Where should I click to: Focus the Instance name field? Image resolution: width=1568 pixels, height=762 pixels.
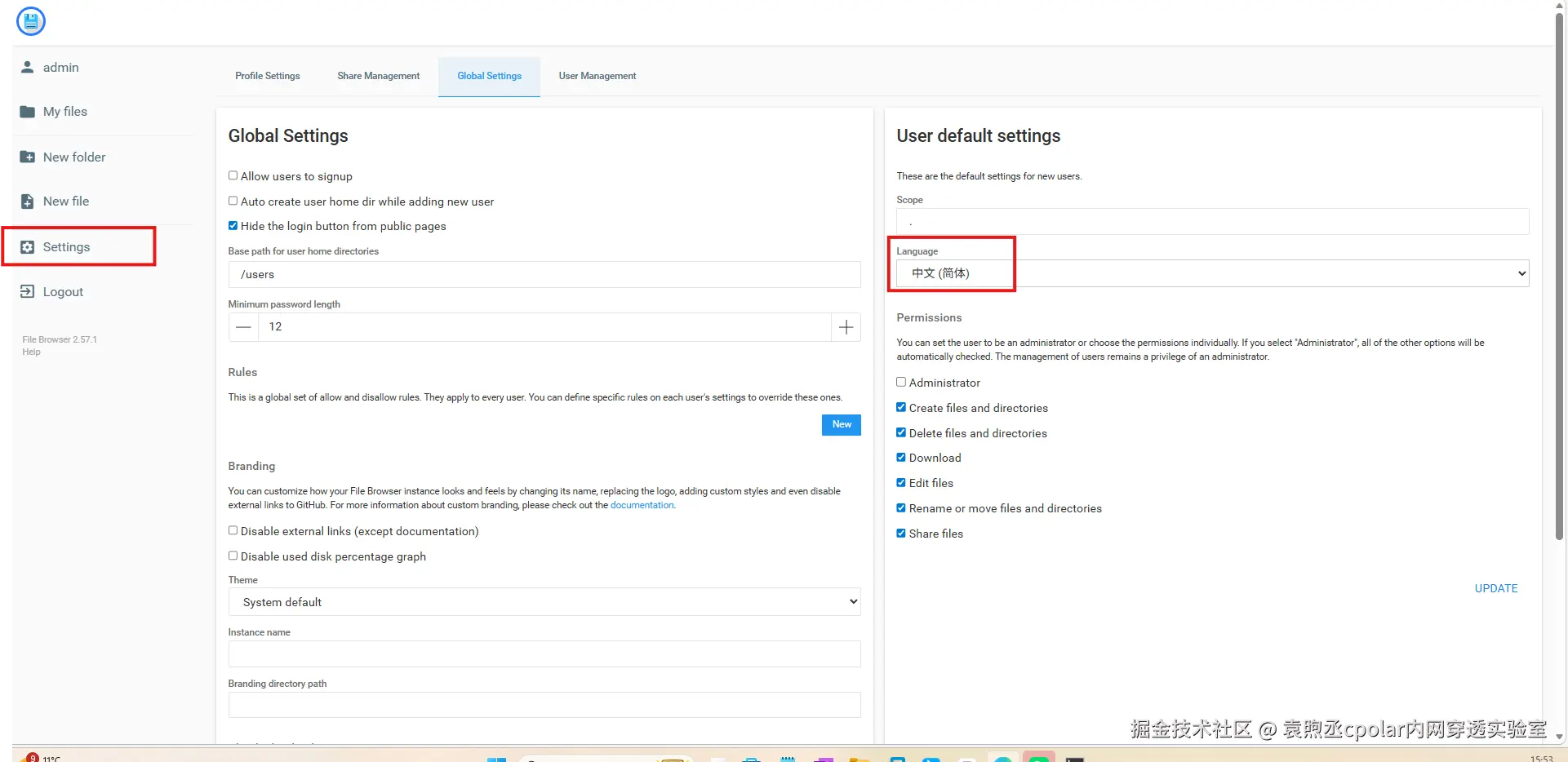544,654
